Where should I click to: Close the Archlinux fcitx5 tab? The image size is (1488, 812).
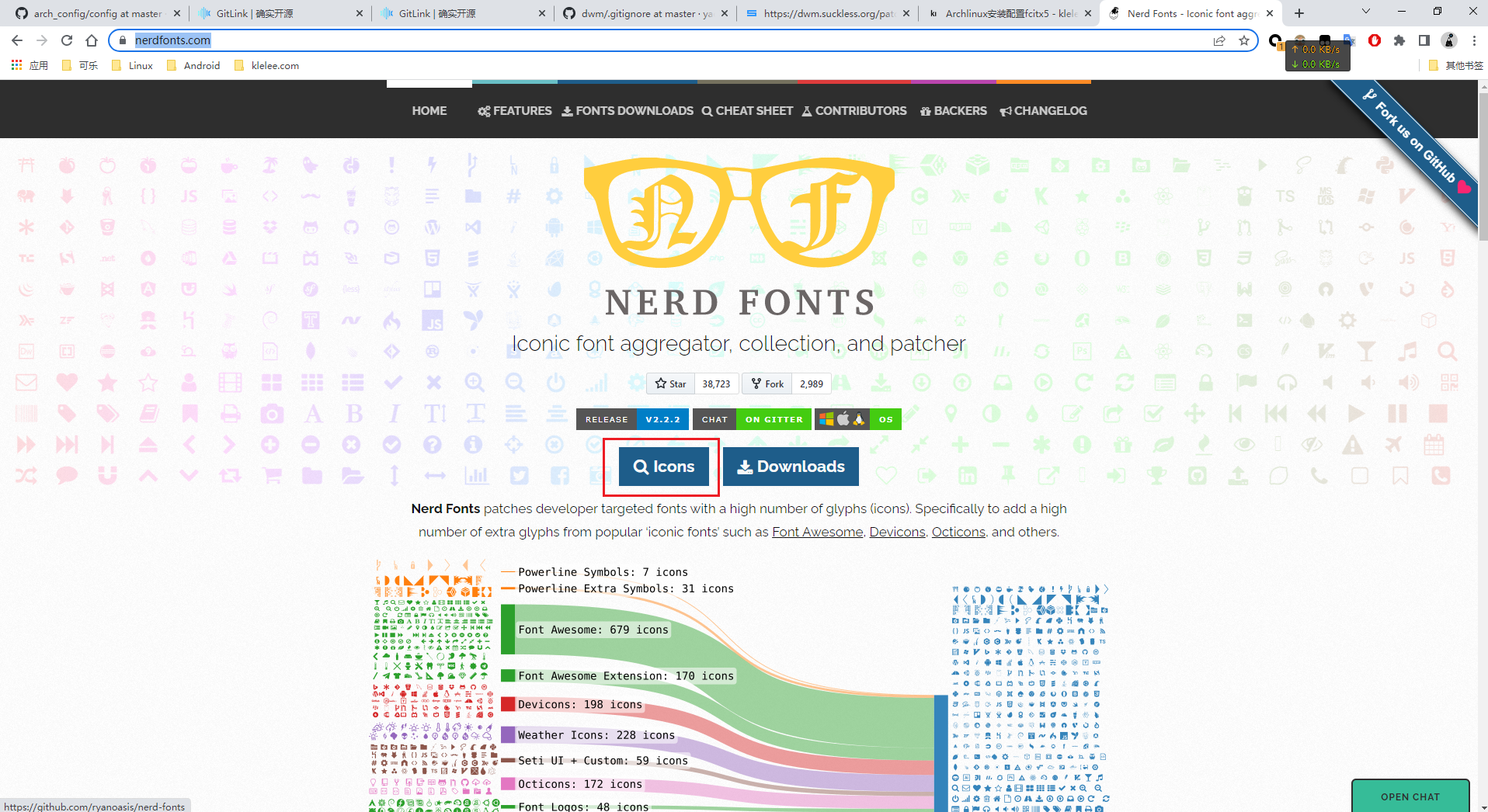pyautogui.click(x=1087, y=13)
